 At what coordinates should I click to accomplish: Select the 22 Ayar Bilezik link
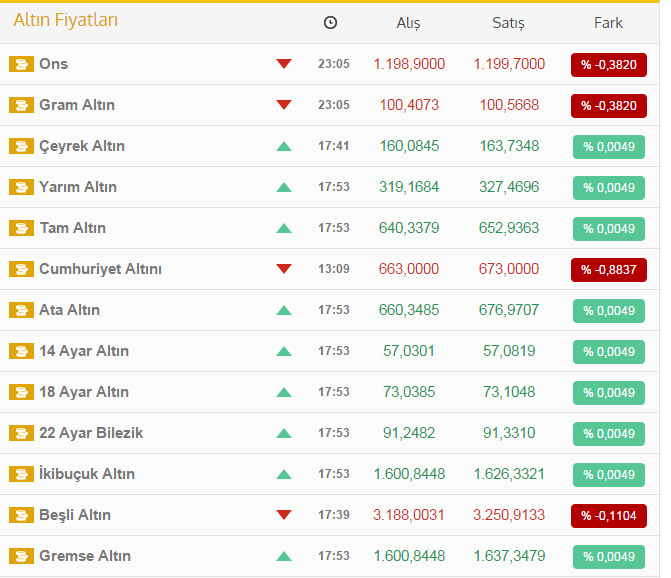(x=91, y=433)
